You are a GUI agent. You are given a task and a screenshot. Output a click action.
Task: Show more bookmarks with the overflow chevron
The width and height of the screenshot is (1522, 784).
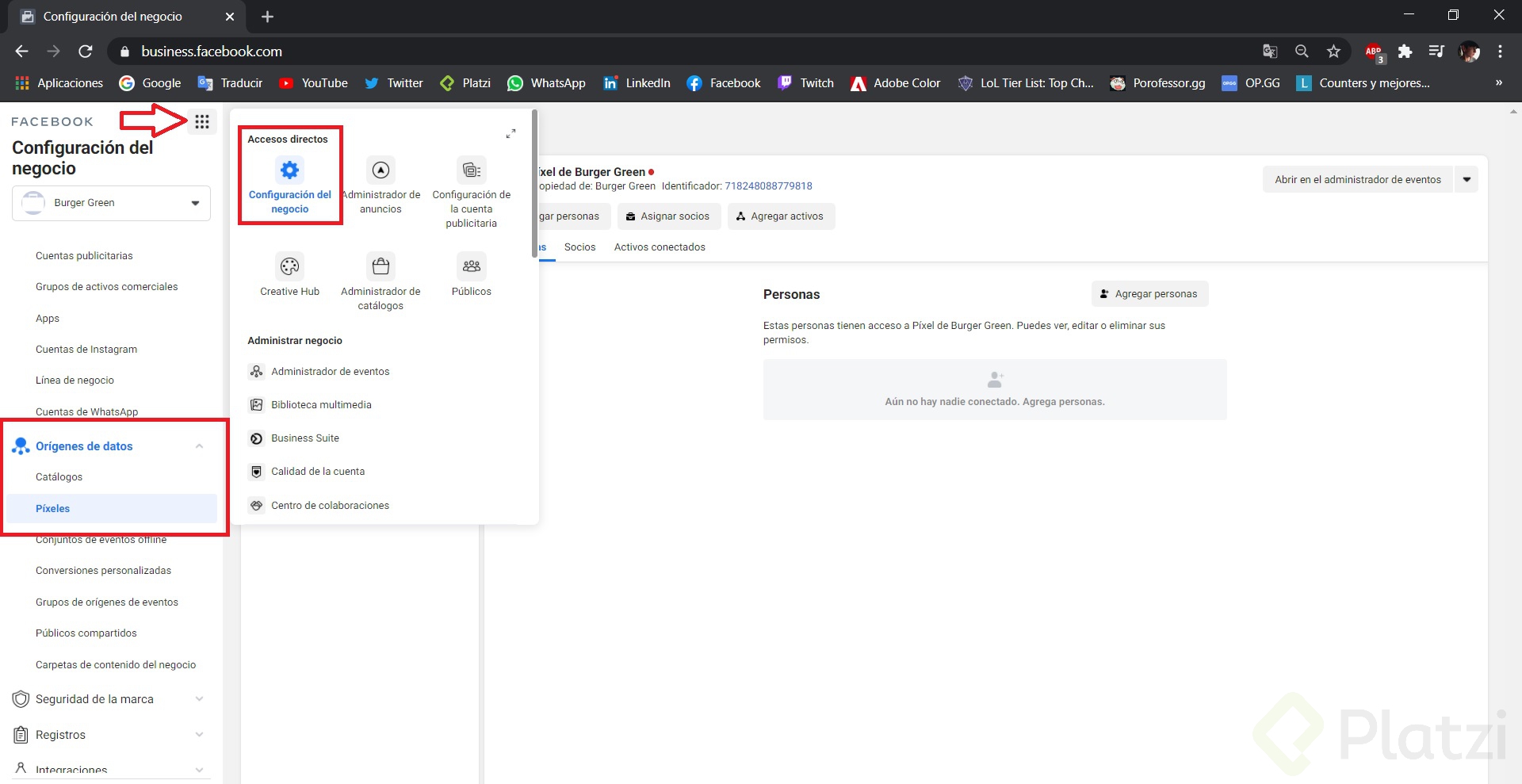point(1498,83)
